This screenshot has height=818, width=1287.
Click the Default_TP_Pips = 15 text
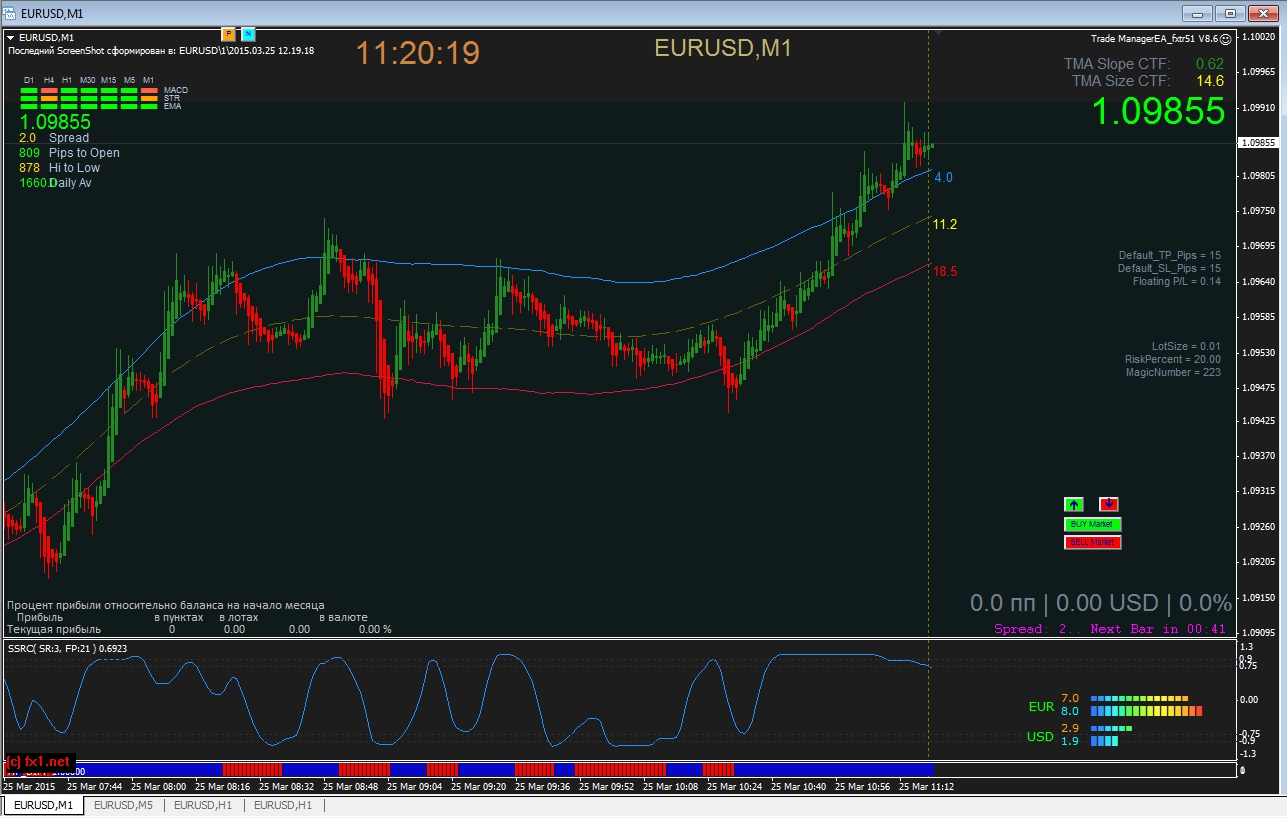tap(1169, 256)
